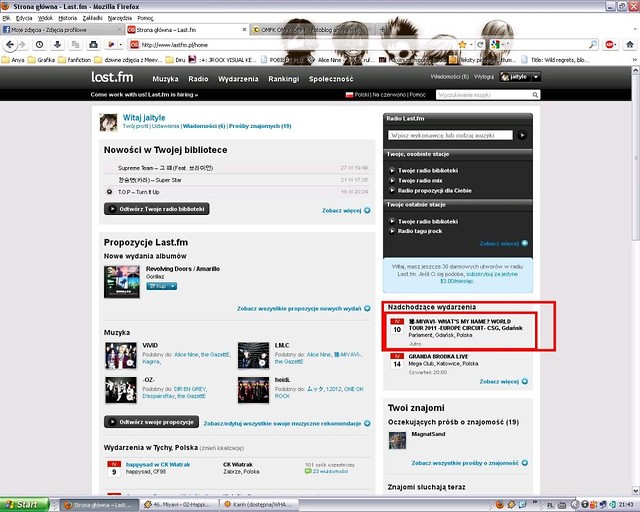
Task: Open the Adblock Plus red icon
Action: point(609,45)
